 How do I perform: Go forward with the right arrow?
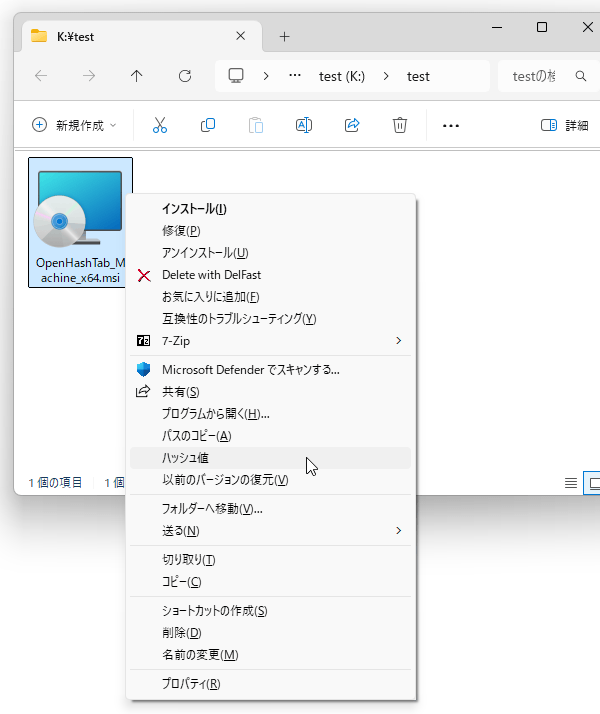(89, 76)
